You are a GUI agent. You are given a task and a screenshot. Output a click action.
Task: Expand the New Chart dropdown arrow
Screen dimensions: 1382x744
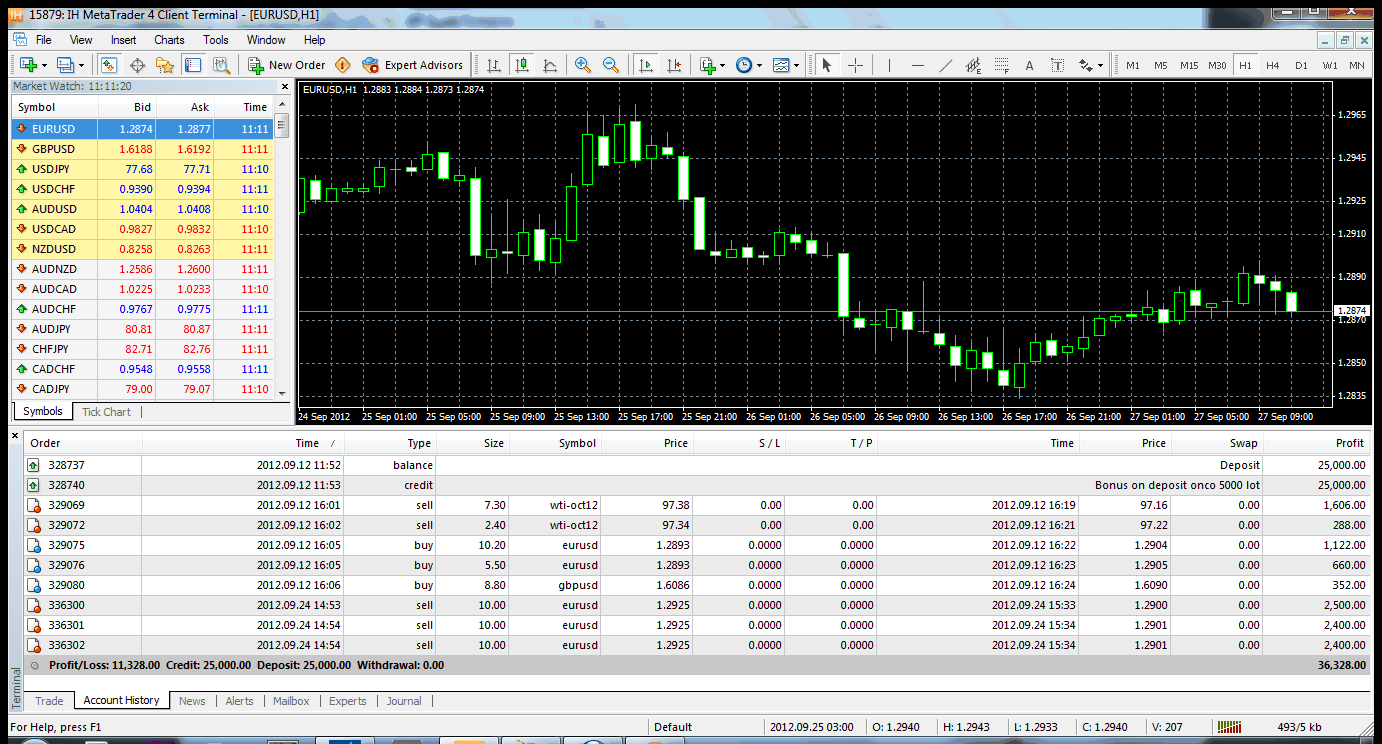43,65
